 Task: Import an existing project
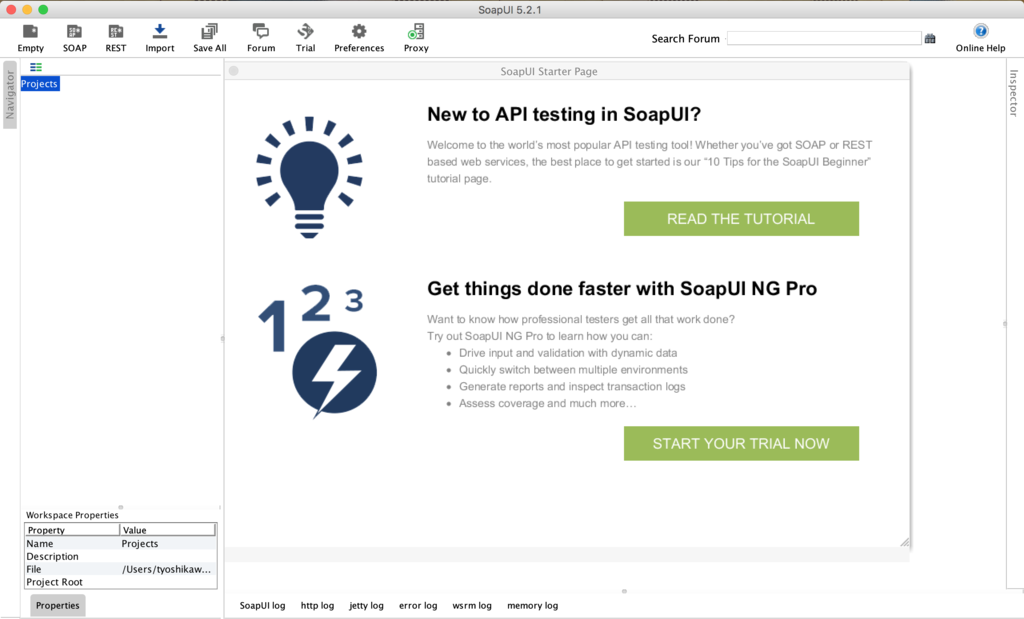coord(159,38)
